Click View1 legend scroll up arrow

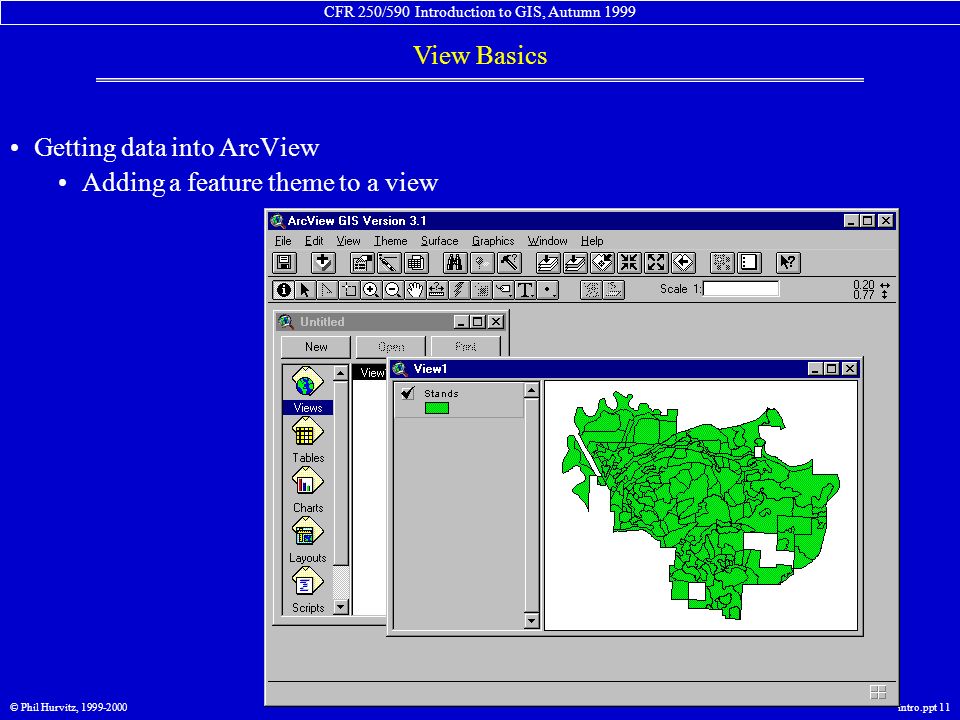[531, 390]
